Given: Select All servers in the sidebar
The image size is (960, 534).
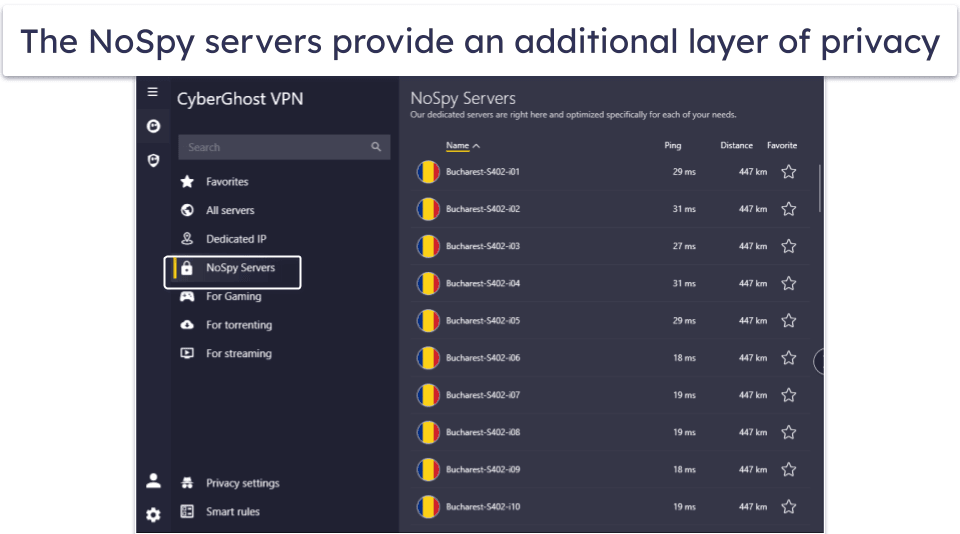Looking at the screenshot, I should [x=230, y=211].
